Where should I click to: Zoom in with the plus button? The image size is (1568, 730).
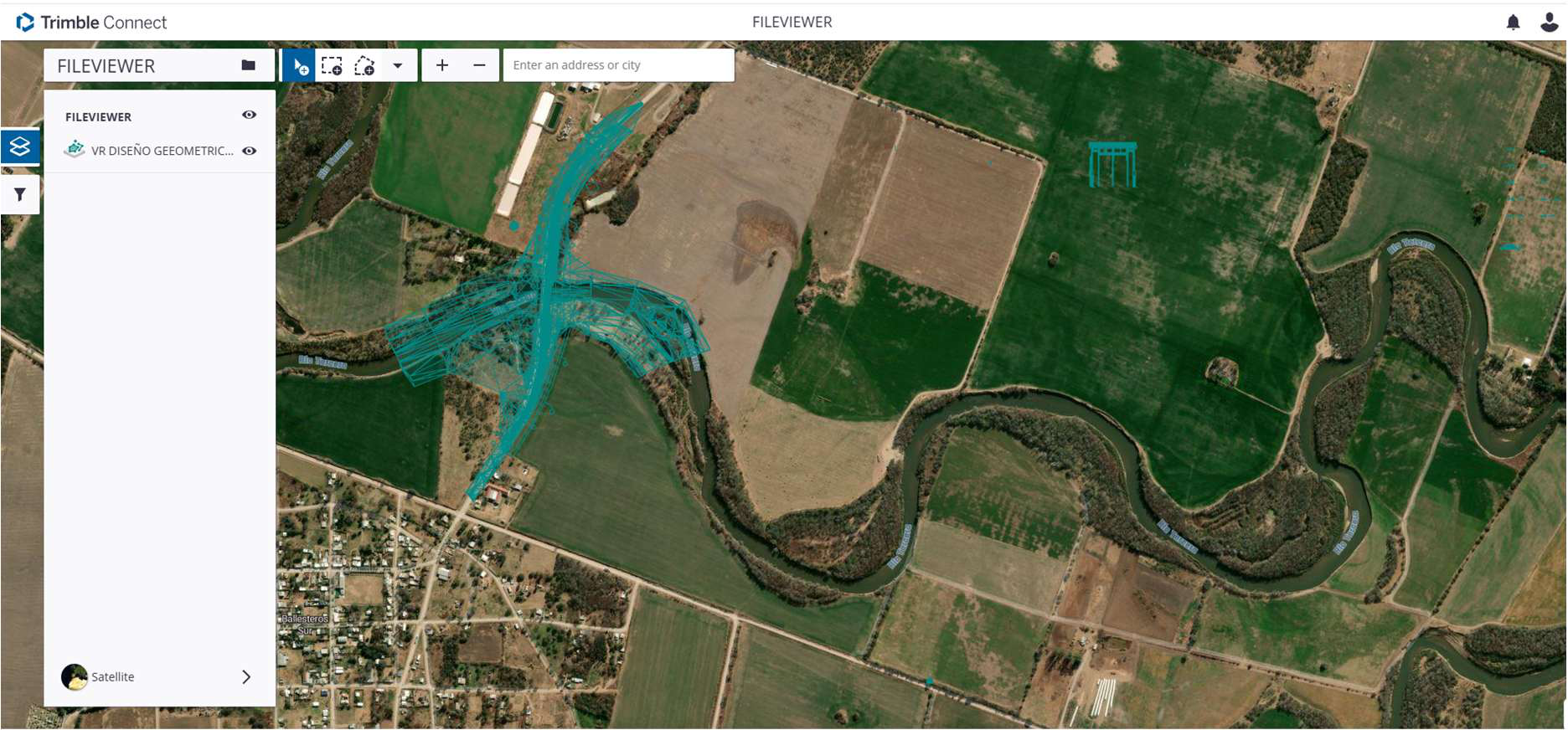(442, 65)
